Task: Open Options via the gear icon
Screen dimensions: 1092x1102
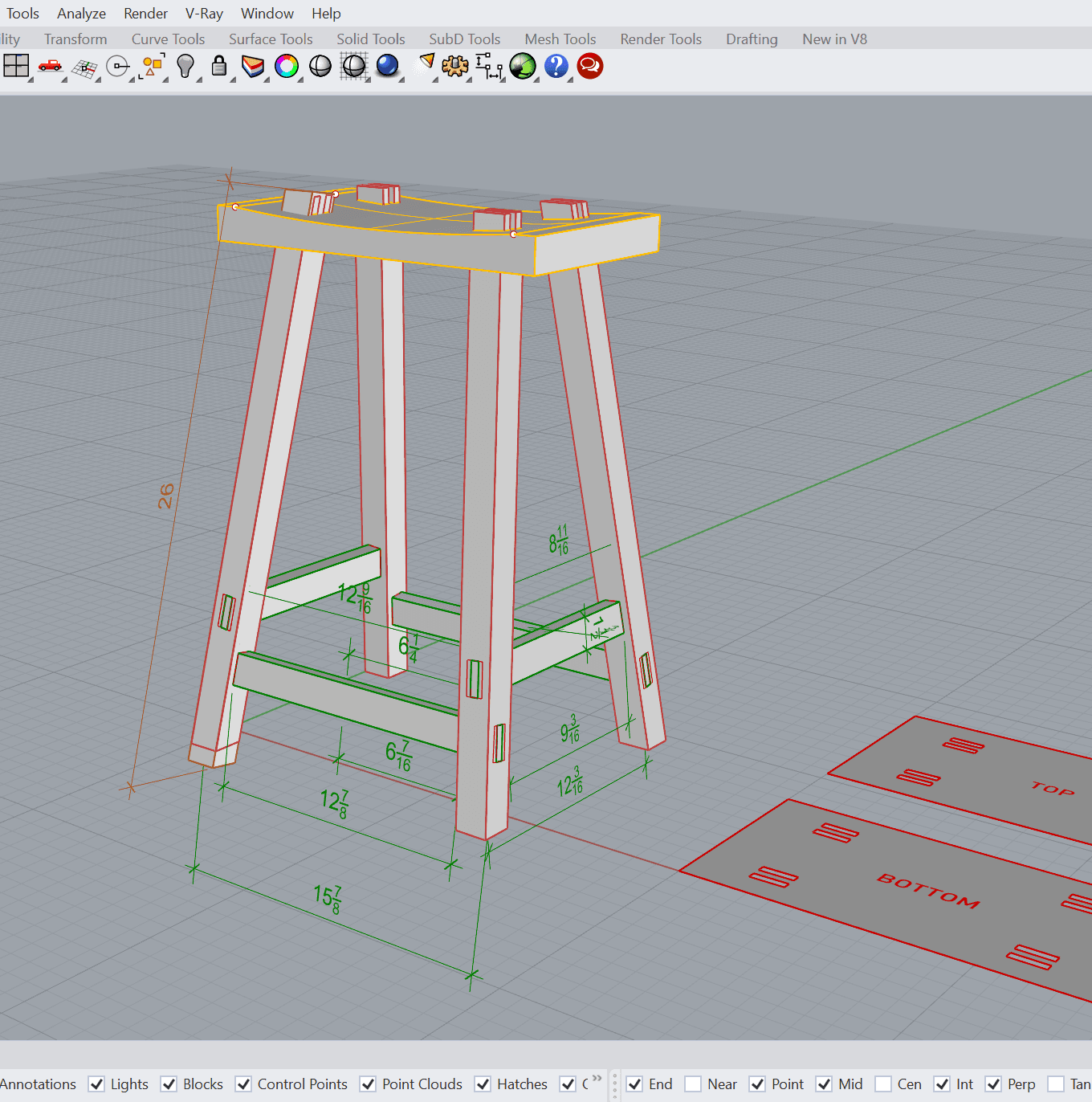Action: pyautogui.click(x=455, y=66)
